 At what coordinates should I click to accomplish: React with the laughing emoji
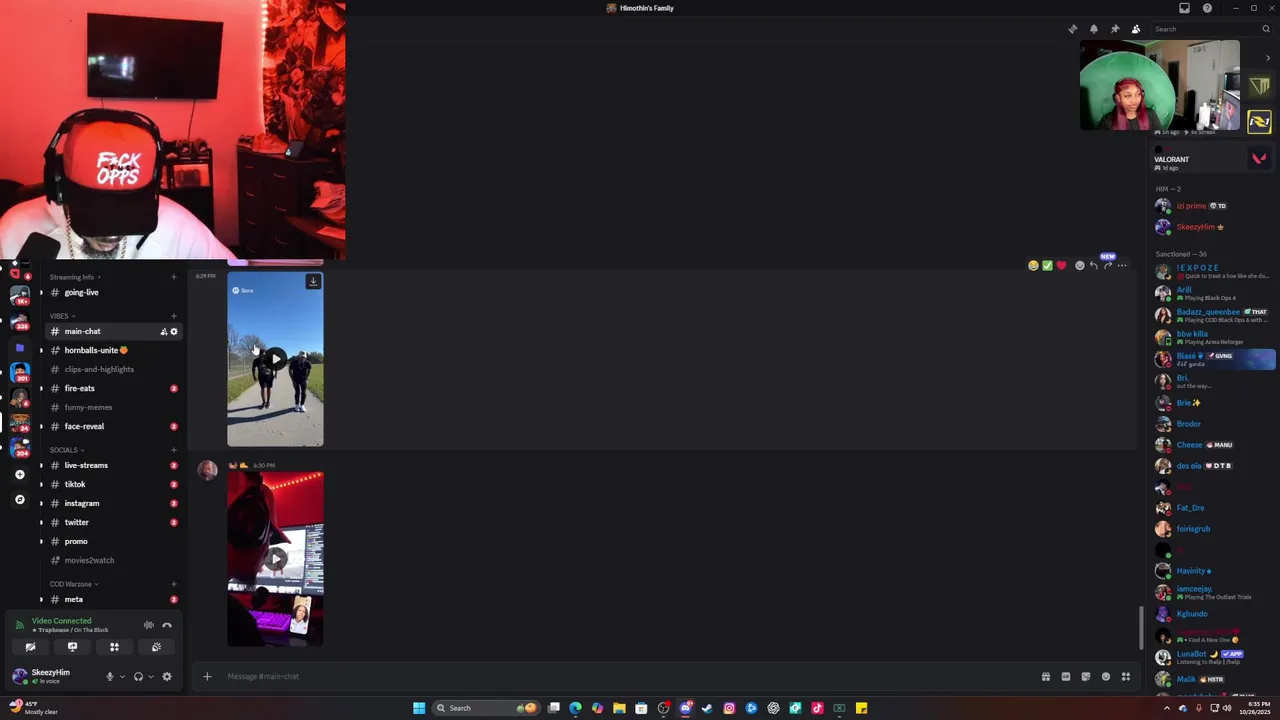[x=1033, y=265]
